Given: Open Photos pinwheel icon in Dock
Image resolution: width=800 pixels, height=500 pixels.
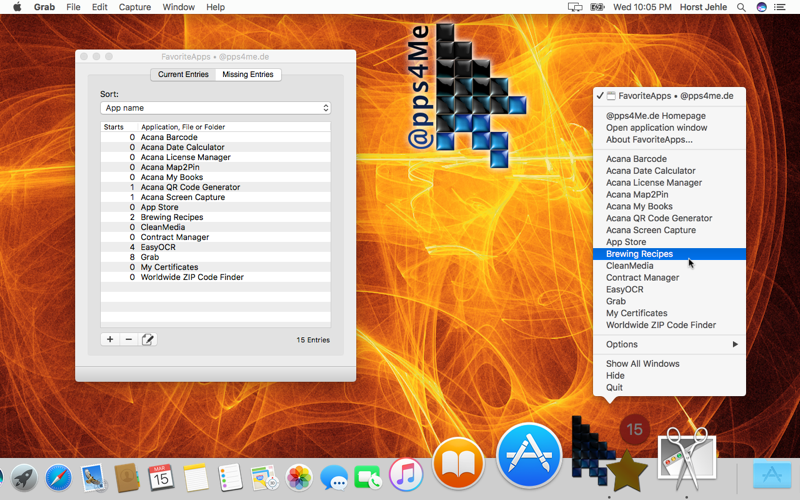Looking at the screenshot, I should (299, 478).
